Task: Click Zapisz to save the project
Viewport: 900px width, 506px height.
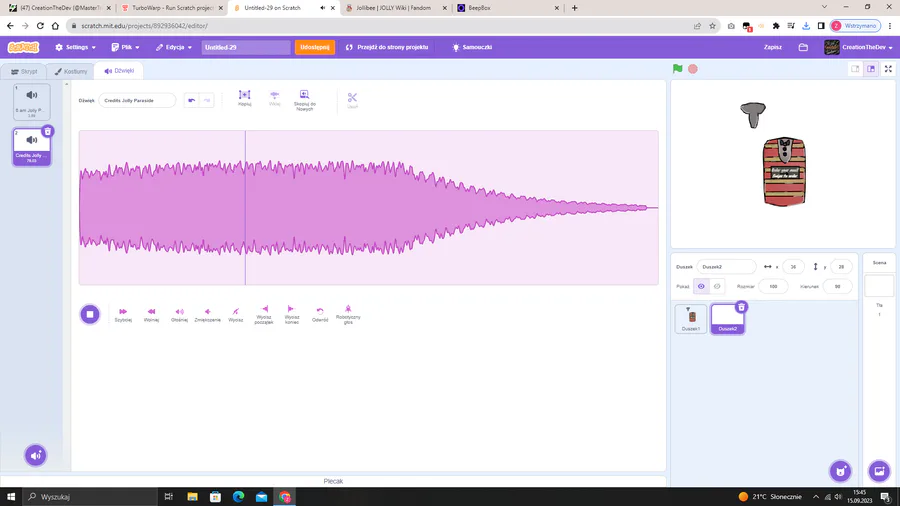Action: (773, 47)
